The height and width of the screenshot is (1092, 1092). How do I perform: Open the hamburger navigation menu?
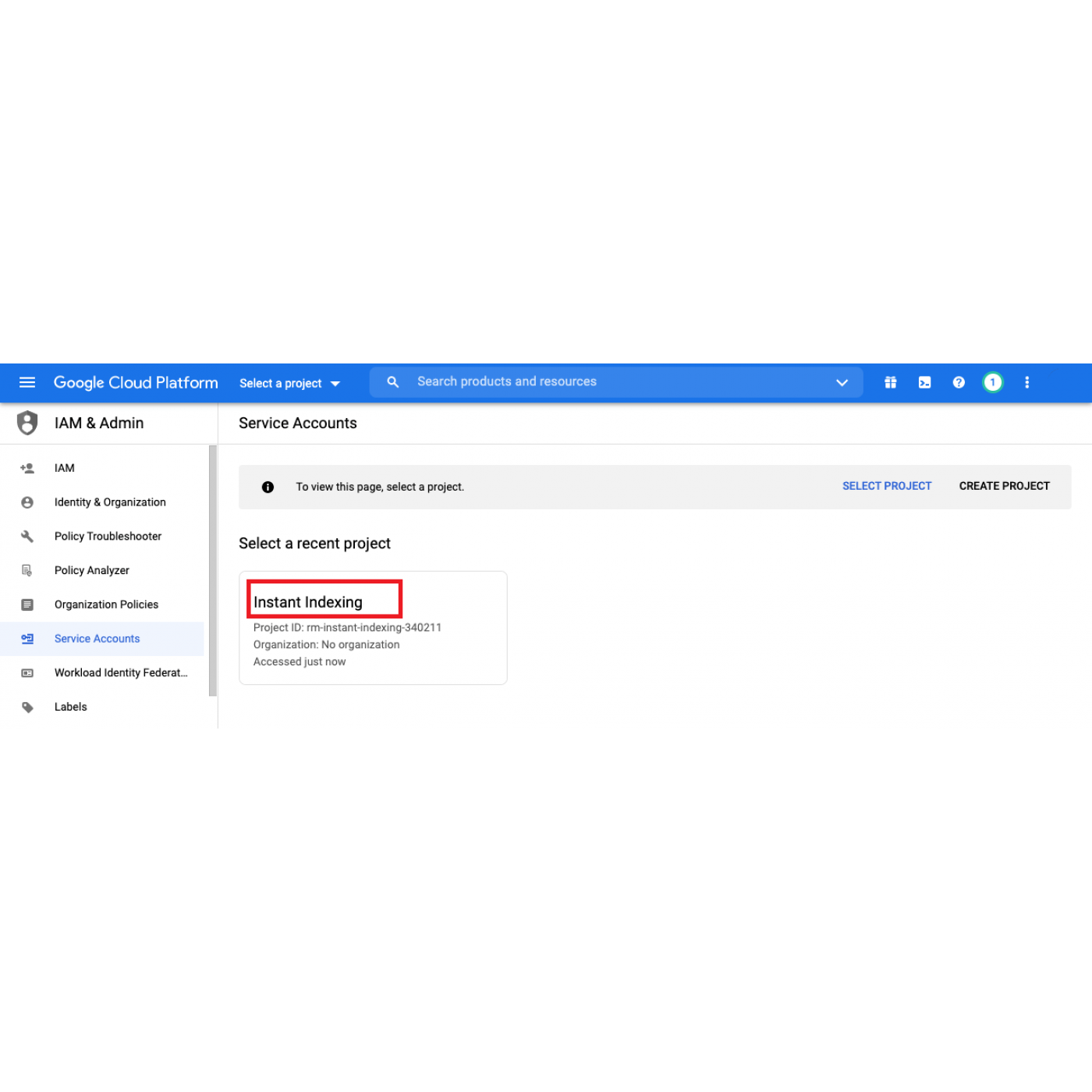pyautogui.click(x=27, y=382)
